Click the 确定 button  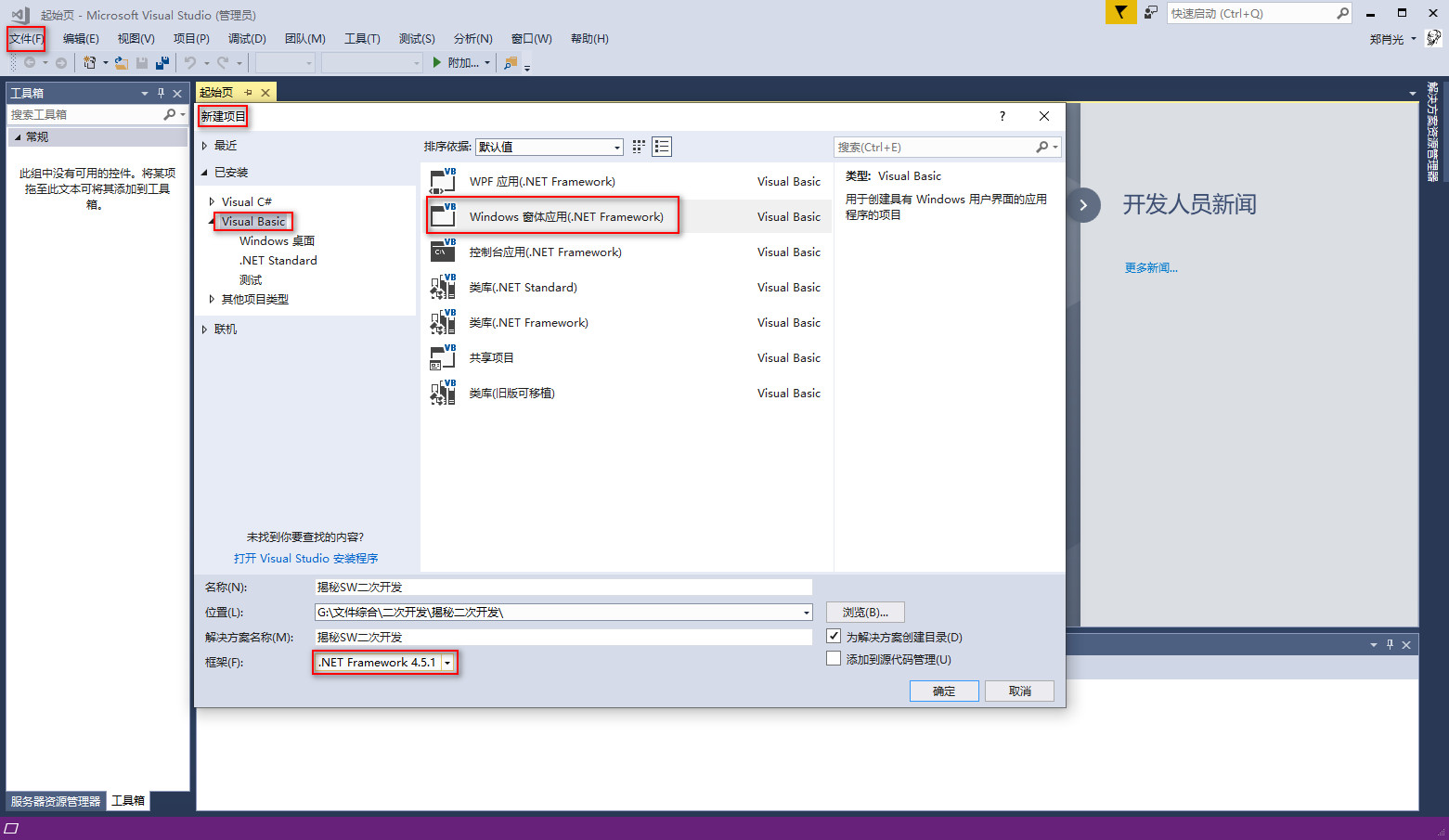[944, 691]
